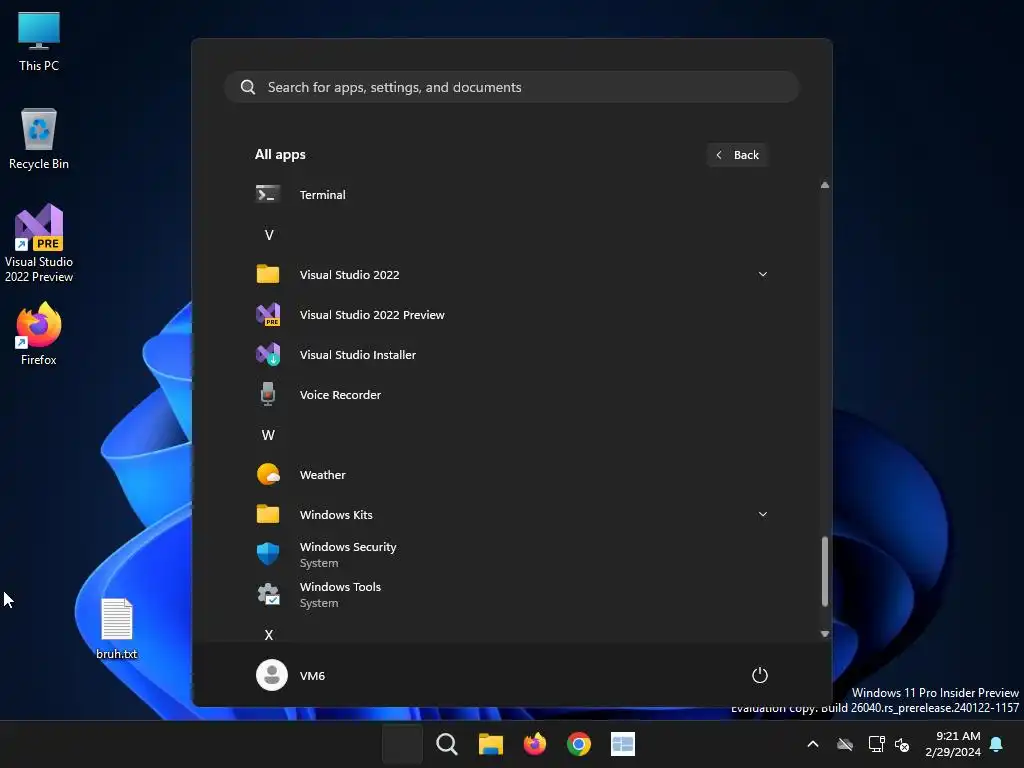Viewport: 1024px width, 768px height.
Task: Open the Windows Security shield icon
Action: (x=268, y=554)
